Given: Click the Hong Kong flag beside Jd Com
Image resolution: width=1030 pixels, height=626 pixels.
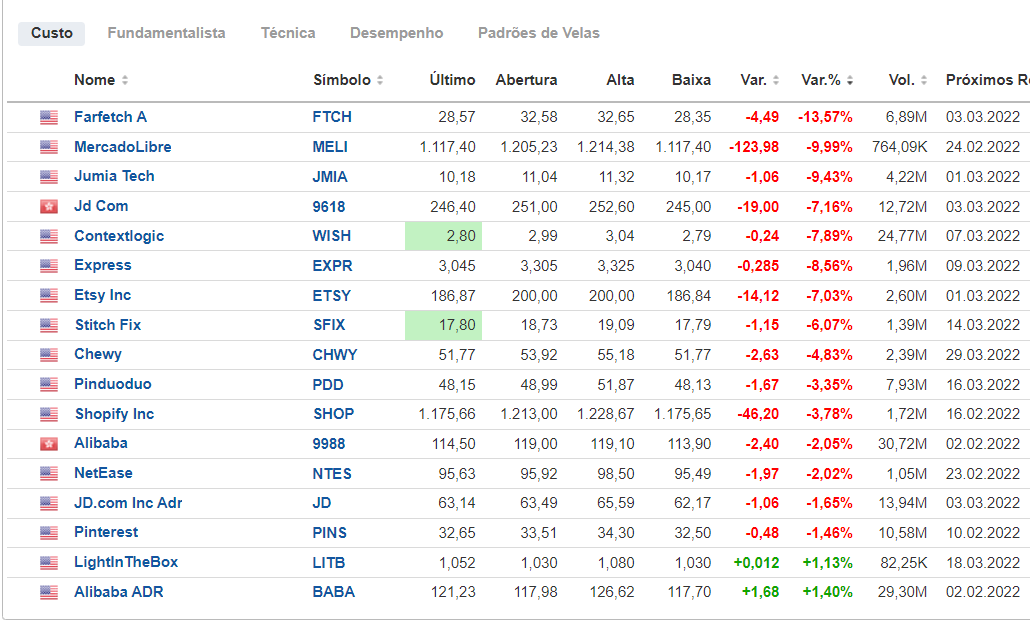Looking at the screenshot, I should pos(49,207).
